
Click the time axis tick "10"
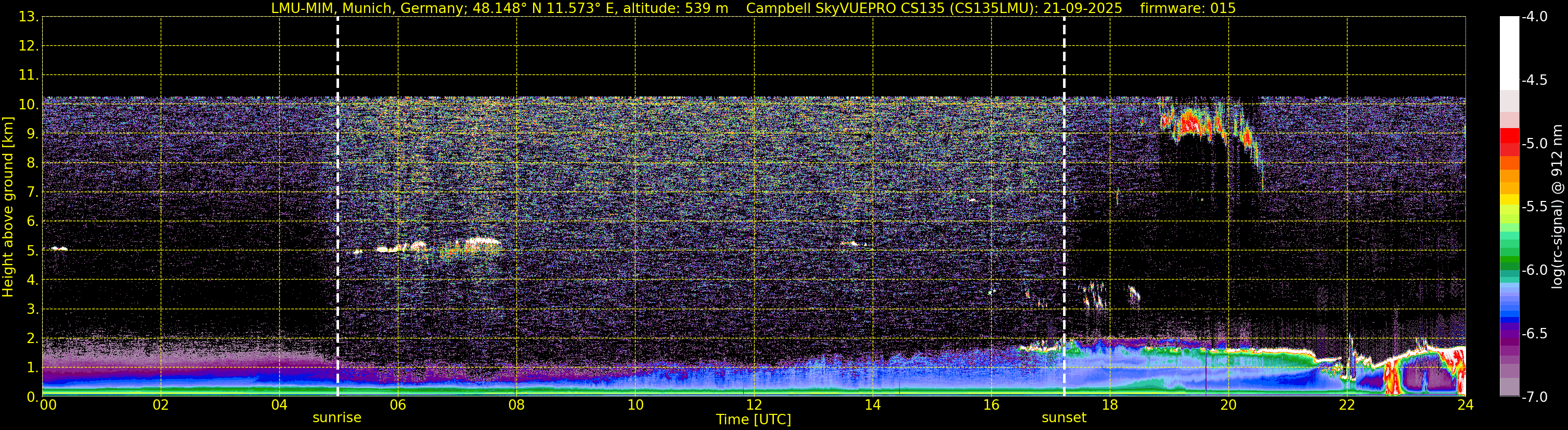pos(636,406)
